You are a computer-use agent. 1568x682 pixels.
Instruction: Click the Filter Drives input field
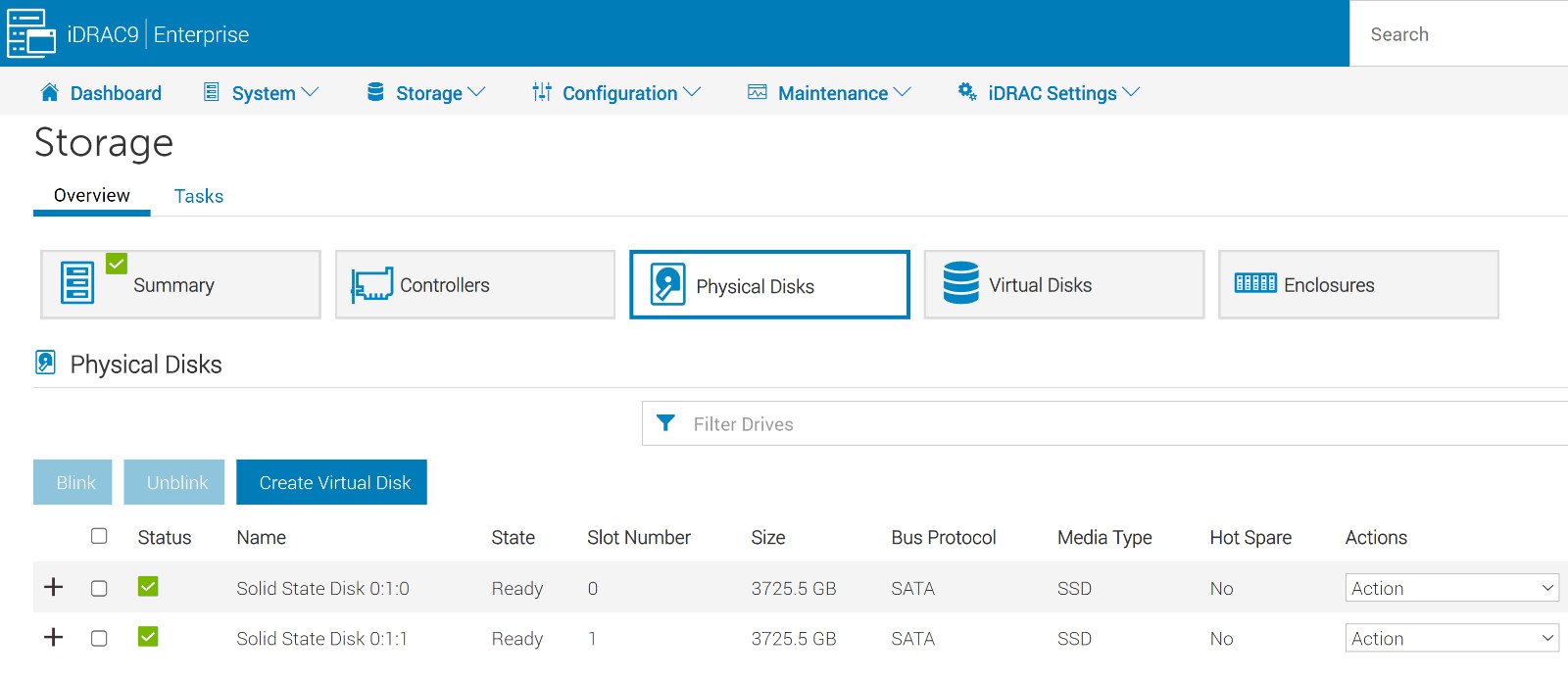point(1105,423)
